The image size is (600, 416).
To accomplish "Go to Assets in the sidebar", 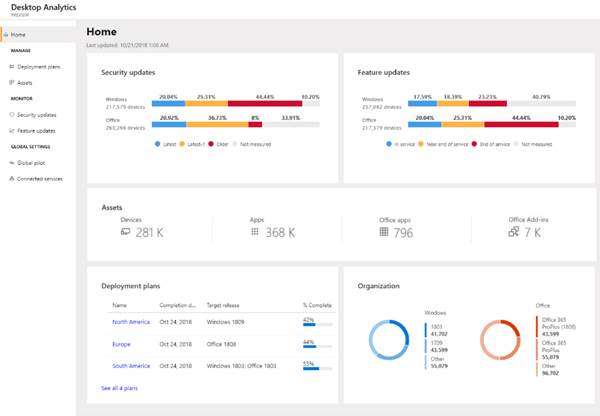I will 24,83.
